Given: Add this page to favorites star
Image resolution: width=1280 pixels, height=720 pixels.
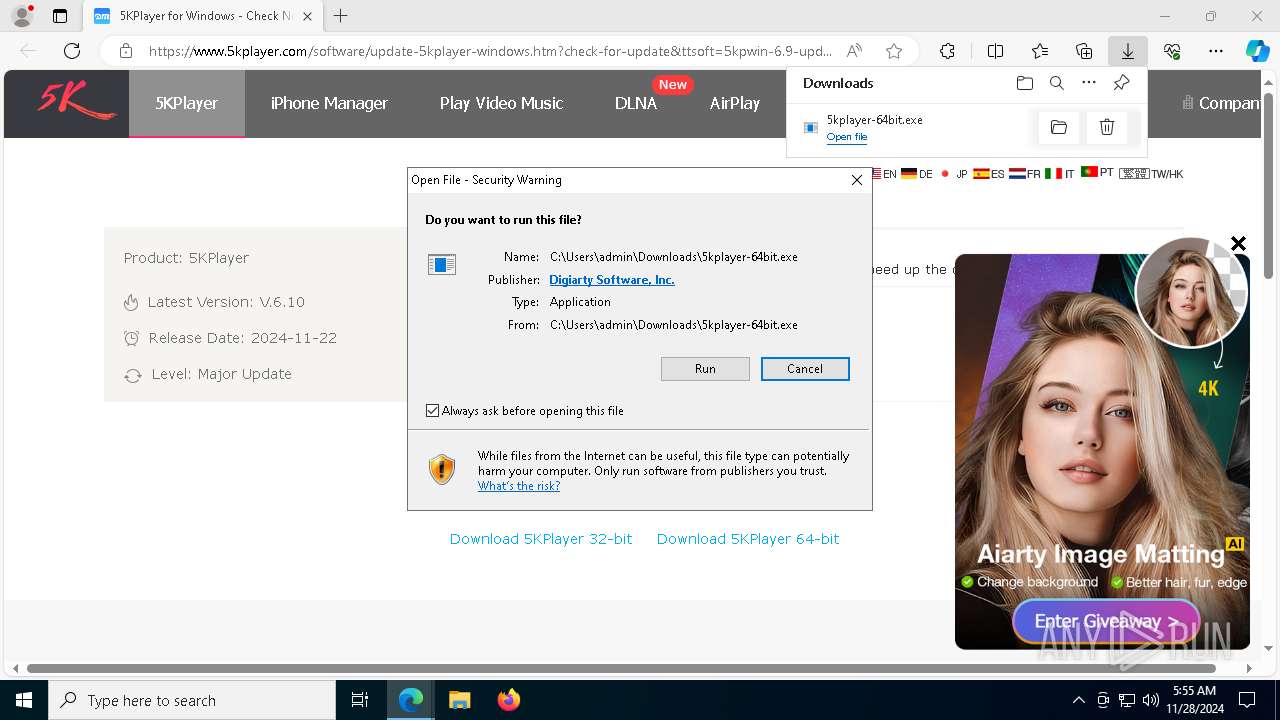Looking at the screenshot, I should pos(894,51).
